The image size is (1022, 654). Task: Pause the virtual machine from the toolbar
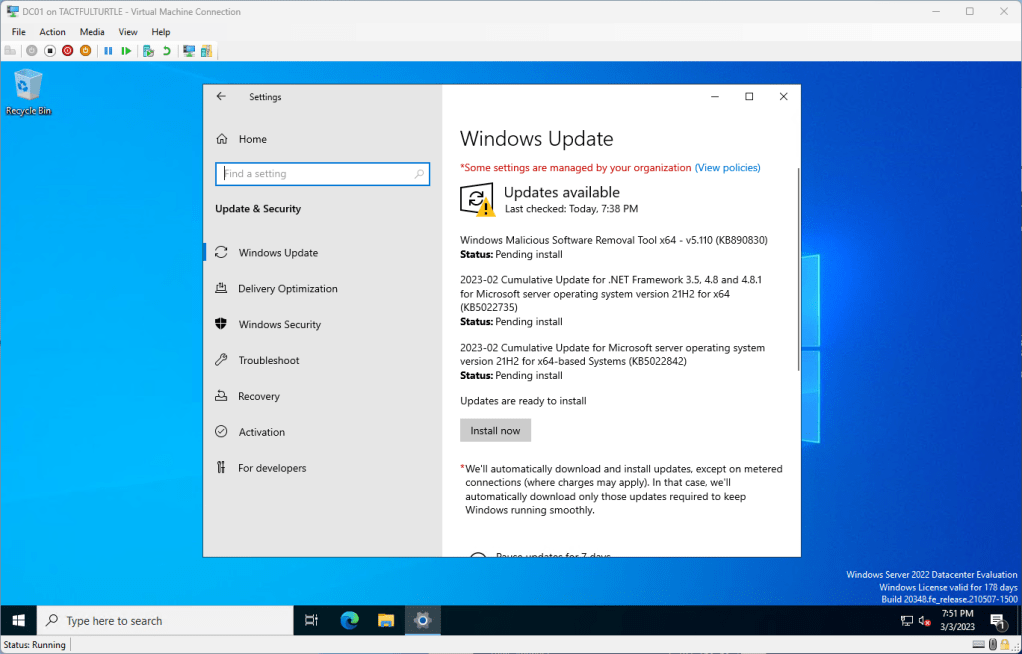(x=108, y=50)
